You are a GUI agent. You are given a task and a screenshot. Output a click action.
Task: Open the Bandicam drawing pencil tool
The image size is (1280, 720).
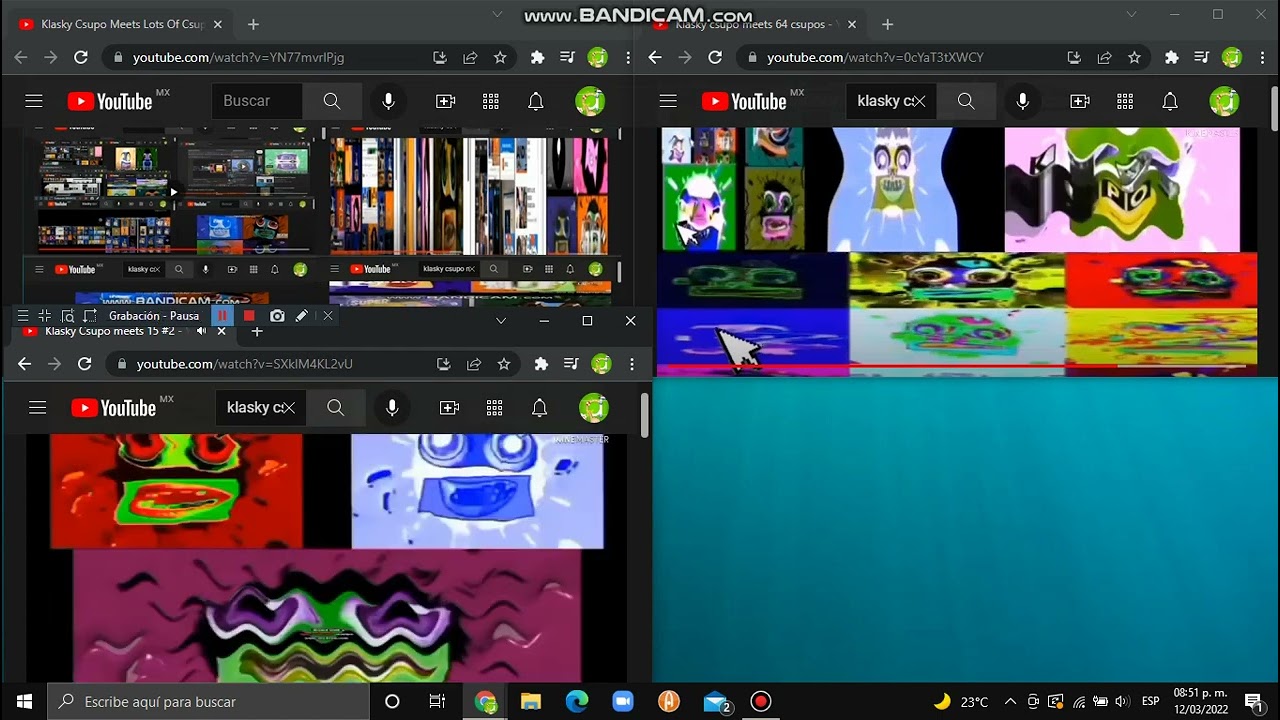302,316
